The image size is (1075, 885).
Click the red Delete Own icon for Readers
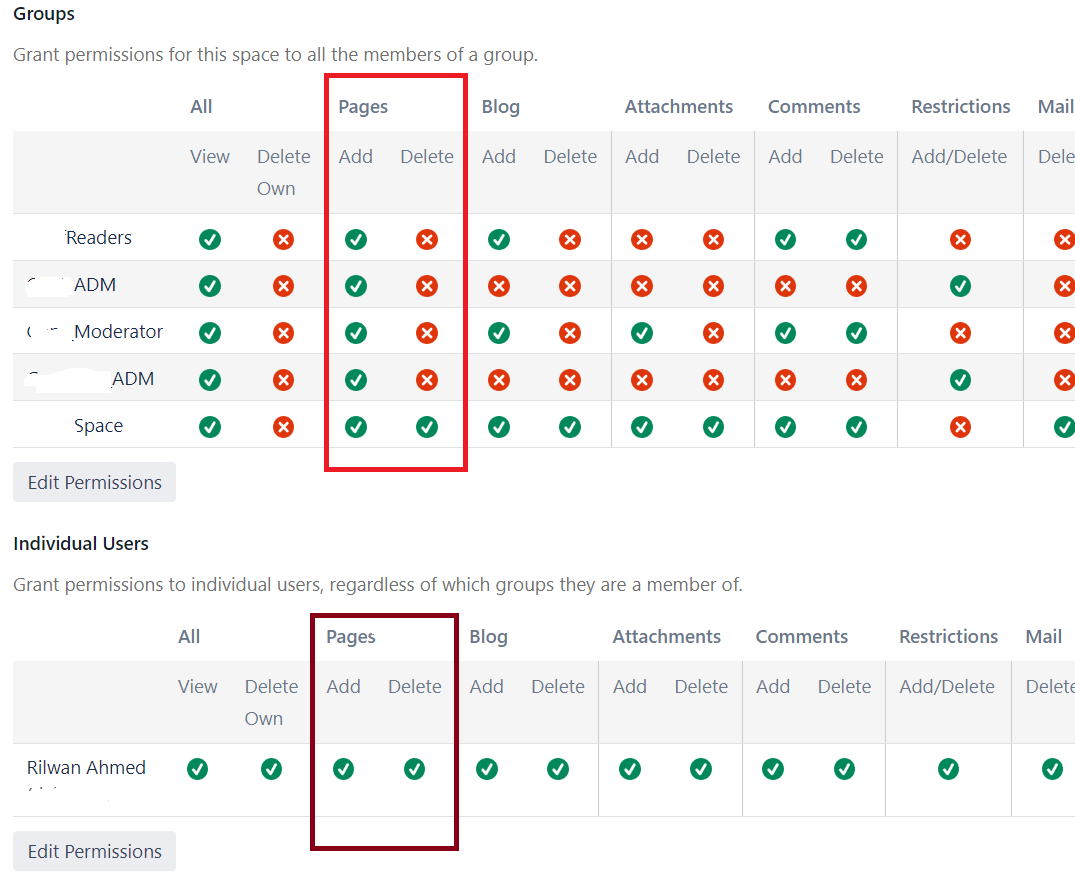click(283, 239)
